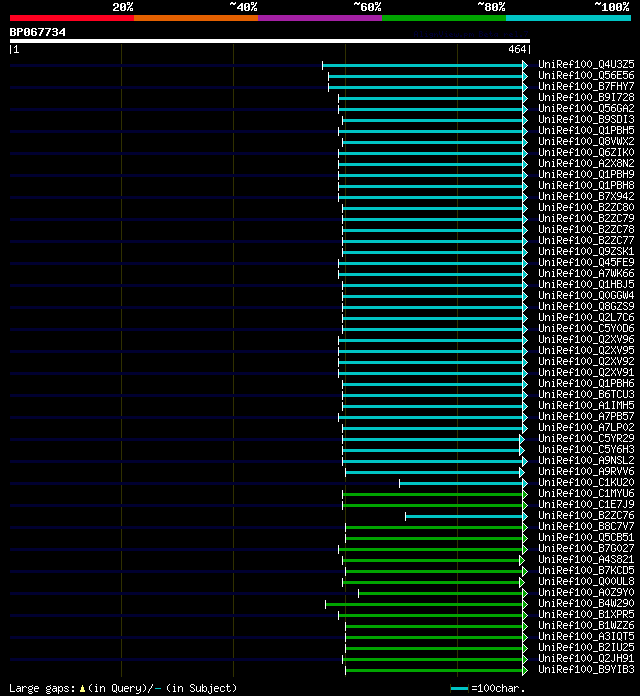Select the UniRef100_C5Y0D6 label
The image size is (640, 696).
point(586,328)
